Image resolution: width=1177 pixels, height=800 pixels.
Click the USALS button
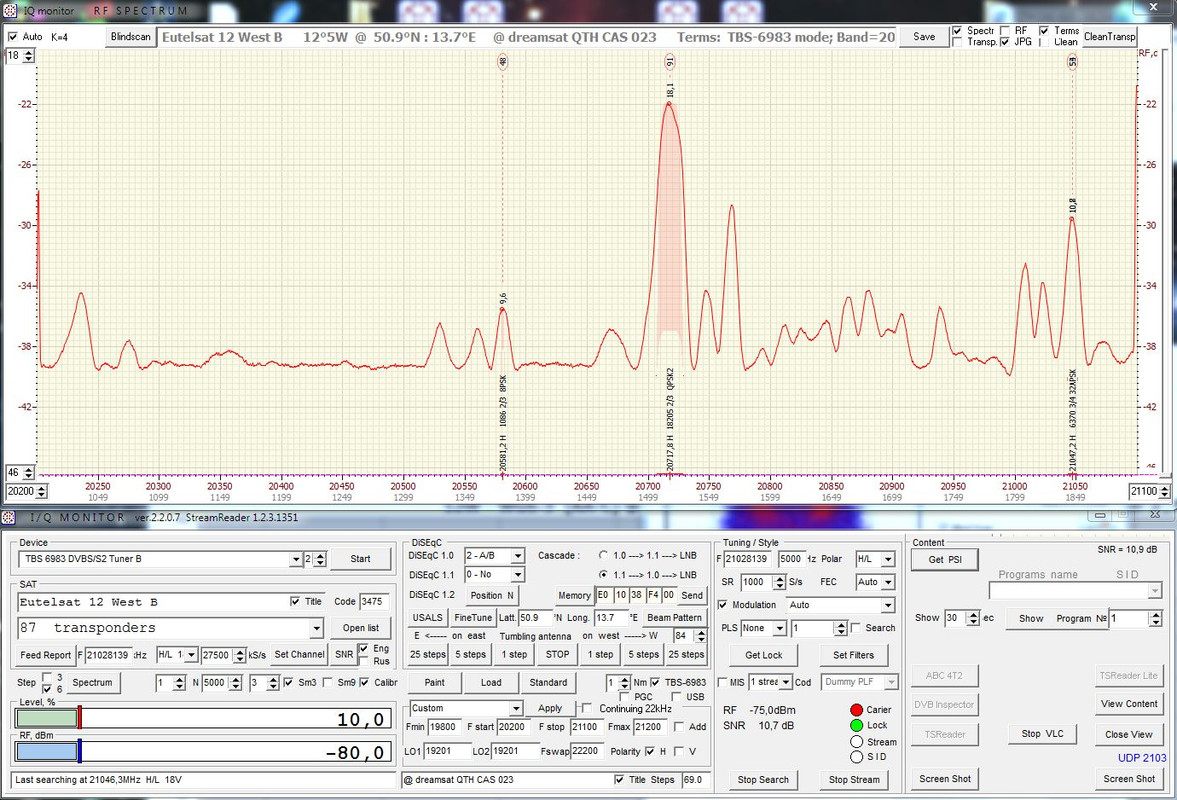(427, 618)
